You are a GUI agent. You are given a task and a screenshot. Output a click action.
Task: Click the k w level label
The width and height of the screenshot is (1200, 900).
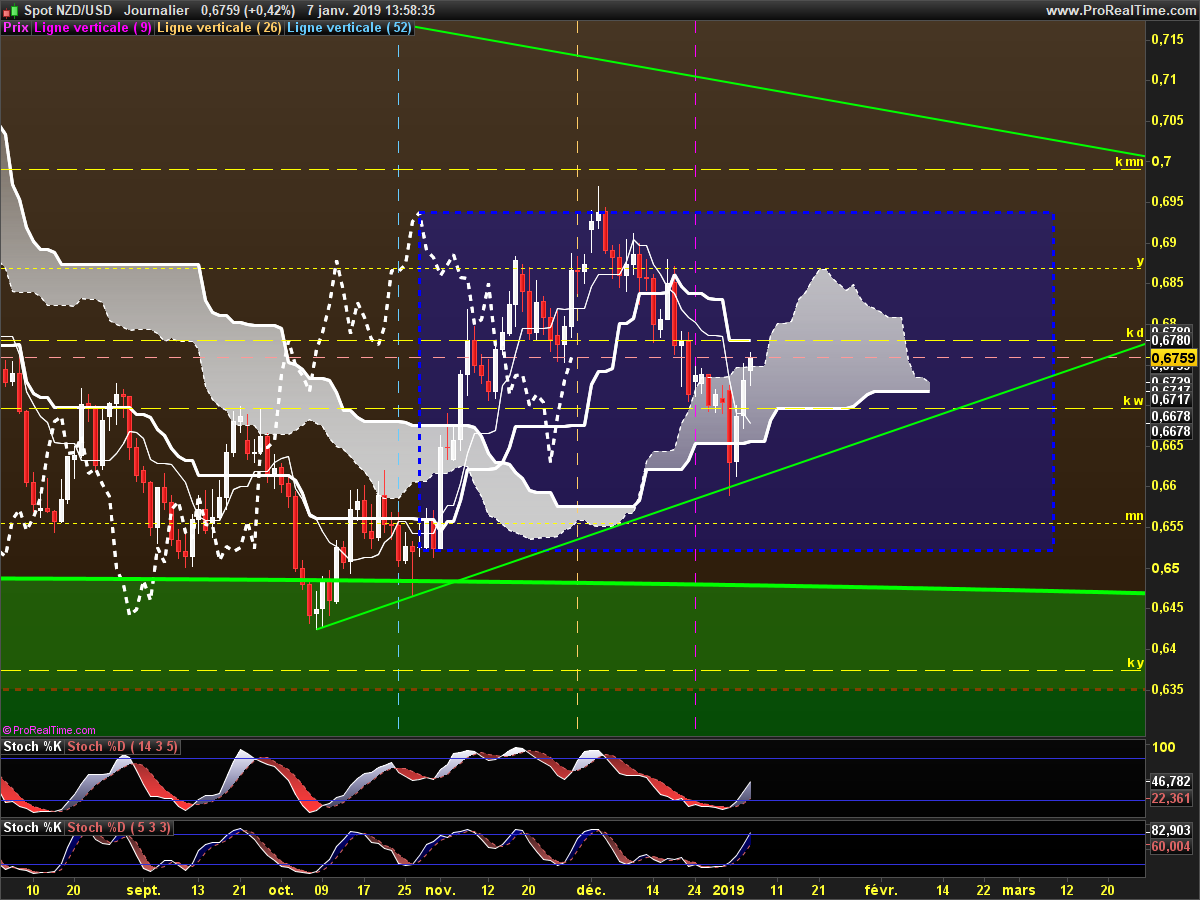[x=1133, y=400]
